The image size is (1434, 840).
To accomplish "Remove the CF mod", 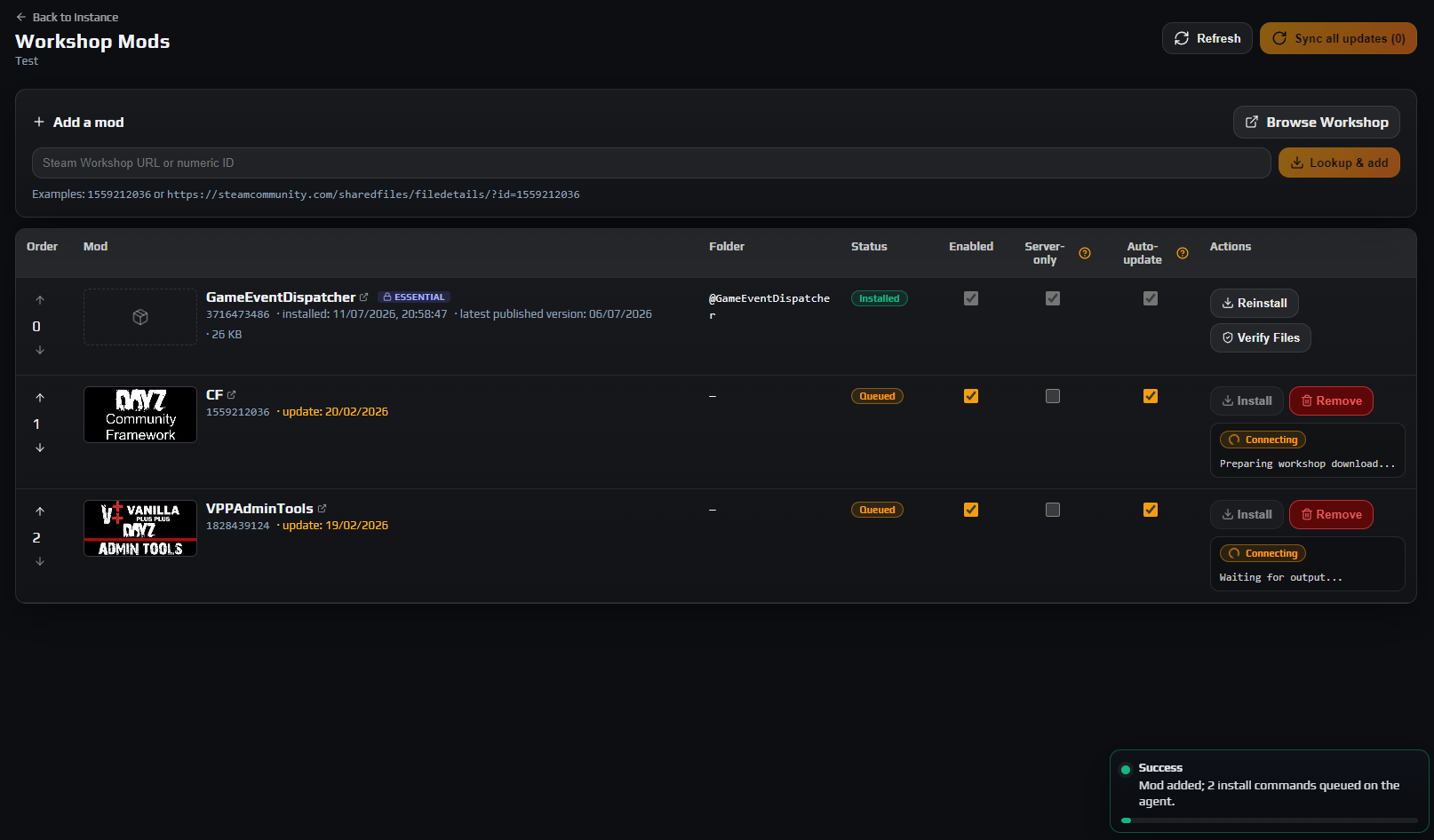I will click(1331, 400).
